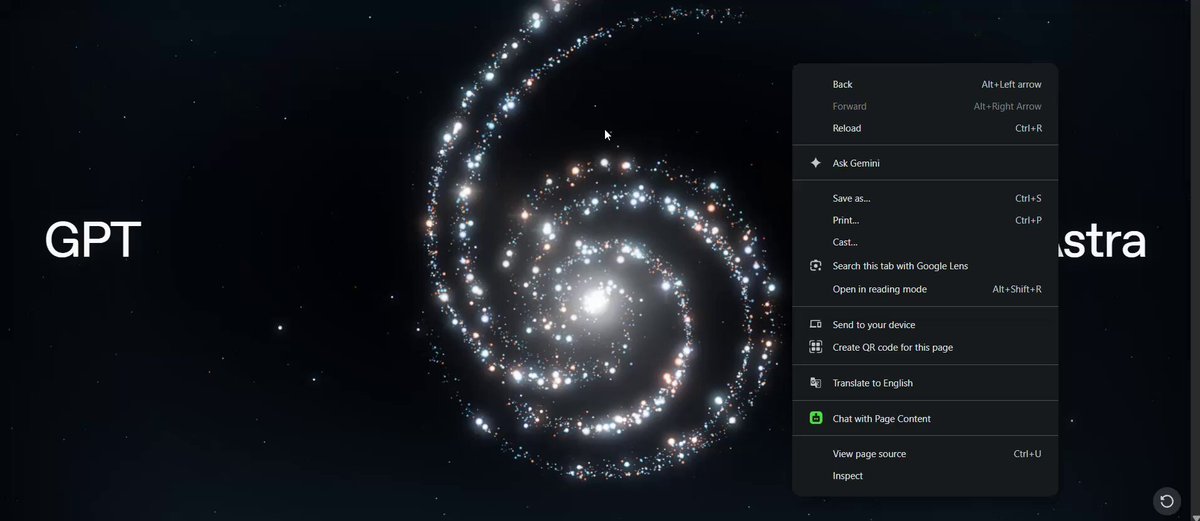Choose Print... from the menu
The height and width of the screenshot is (521, 1200).
(925, 220)
